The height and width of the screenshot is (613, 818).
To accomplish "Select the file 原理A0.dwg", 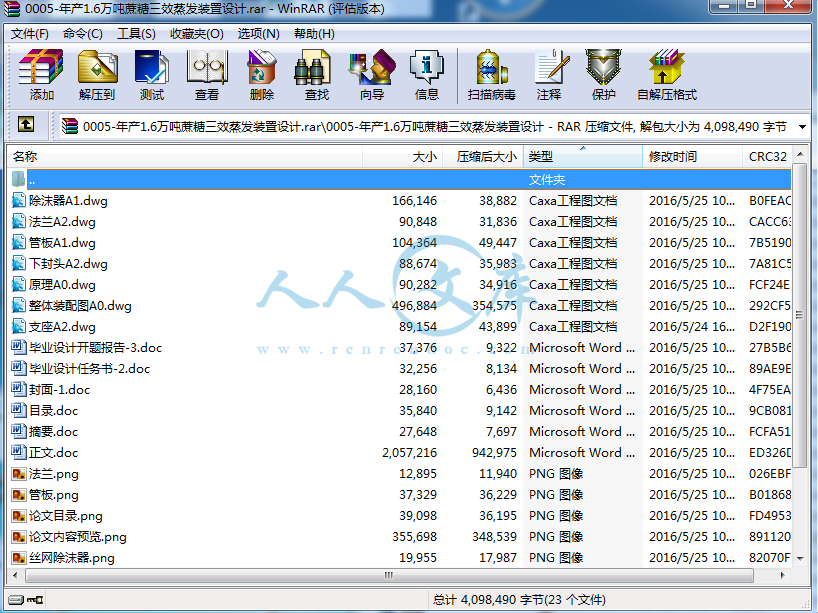I will coord(62,285).
